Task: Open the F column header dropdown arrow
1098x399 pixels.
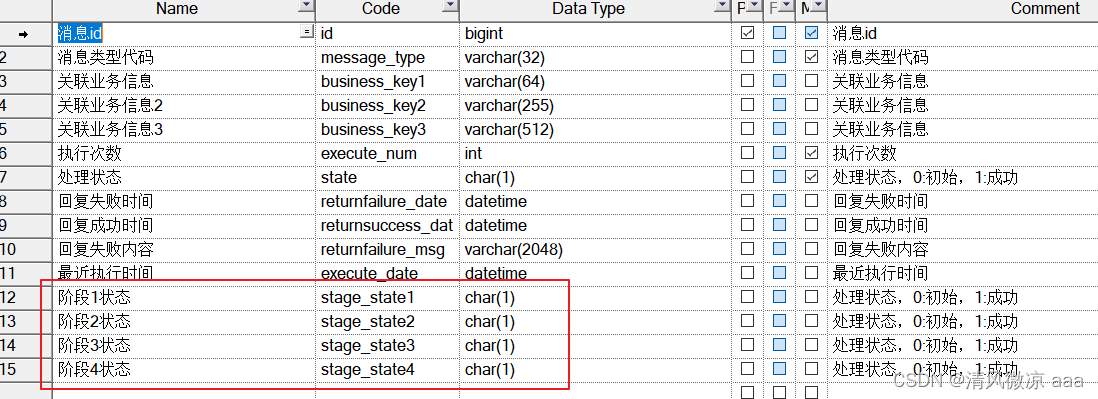Action: (786, 6)
